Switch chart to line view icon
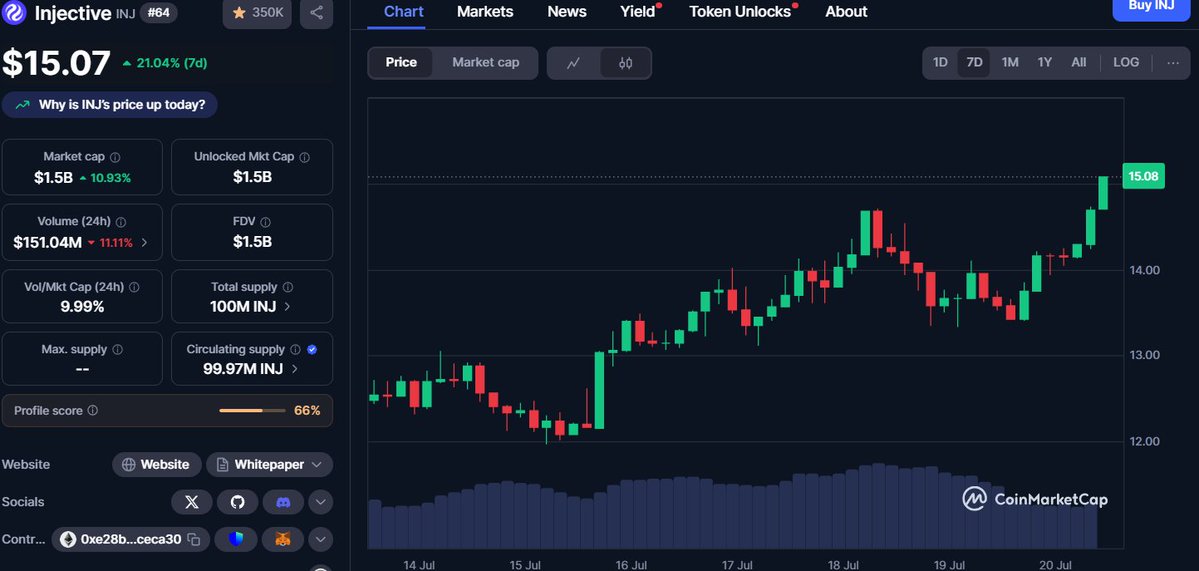This screenshot has height=571, width=1199. (x=574, y=63)
